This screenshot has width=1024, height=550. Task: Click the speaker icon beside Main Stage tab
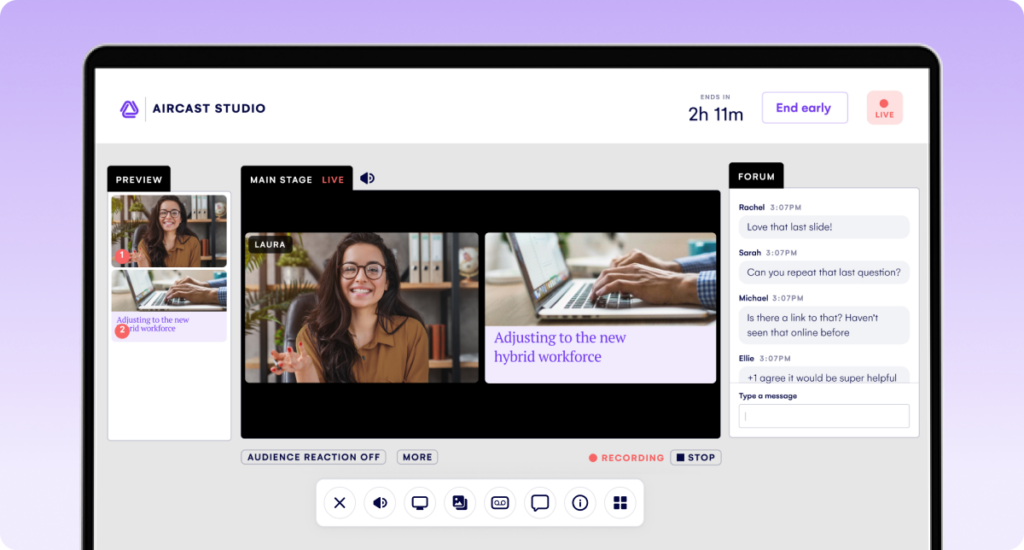(368, 179)
